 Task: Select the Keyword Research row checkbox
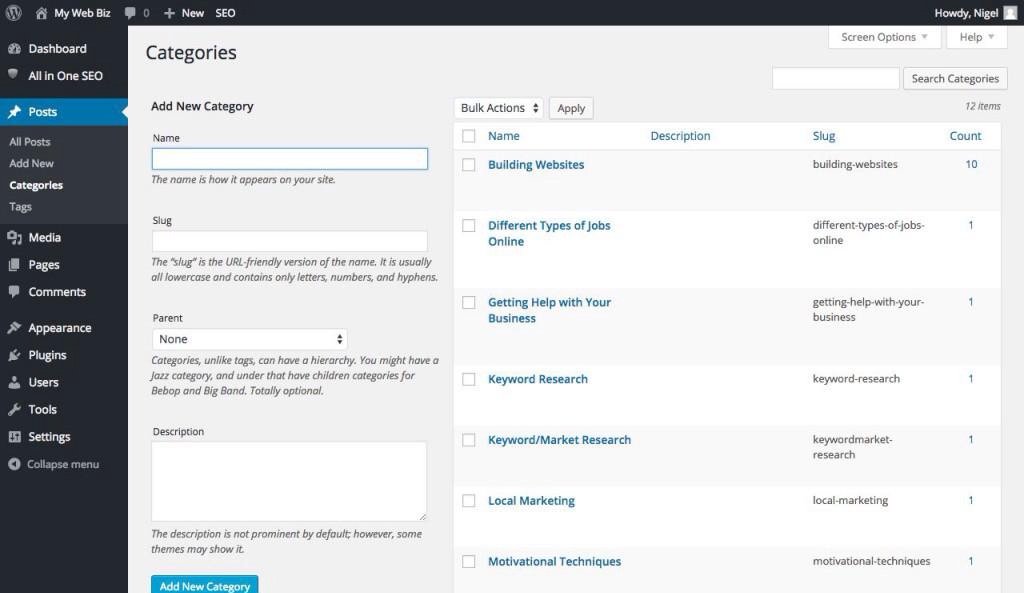click(x=468, y=379)
